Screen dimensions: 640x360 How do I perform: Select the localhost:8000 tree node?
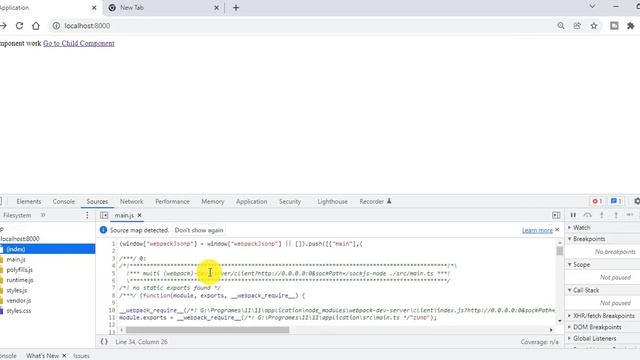(x=20, y=239)
